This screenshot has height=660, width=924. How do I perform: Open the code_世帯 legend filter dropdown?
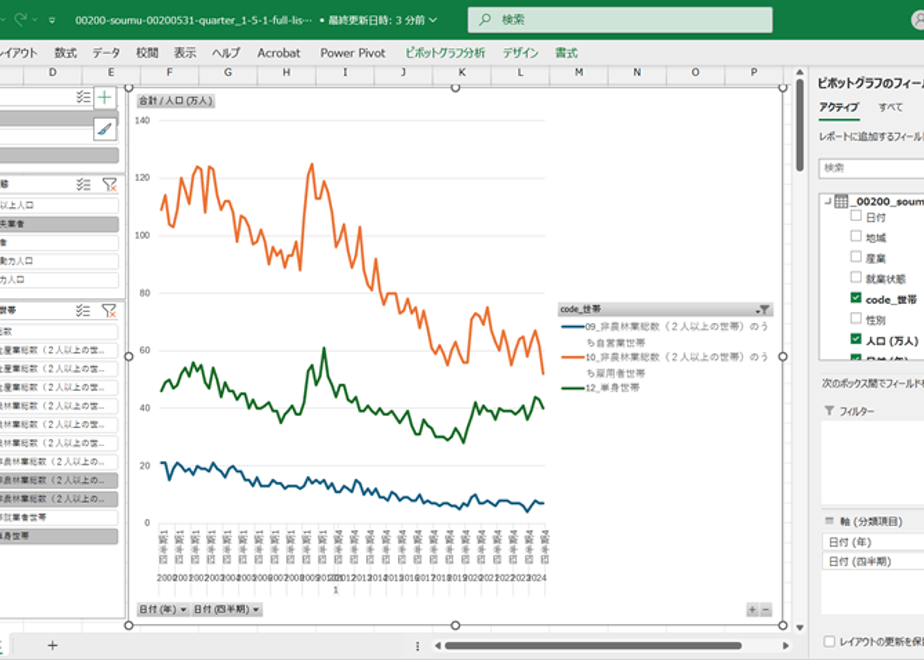point(763,309)
